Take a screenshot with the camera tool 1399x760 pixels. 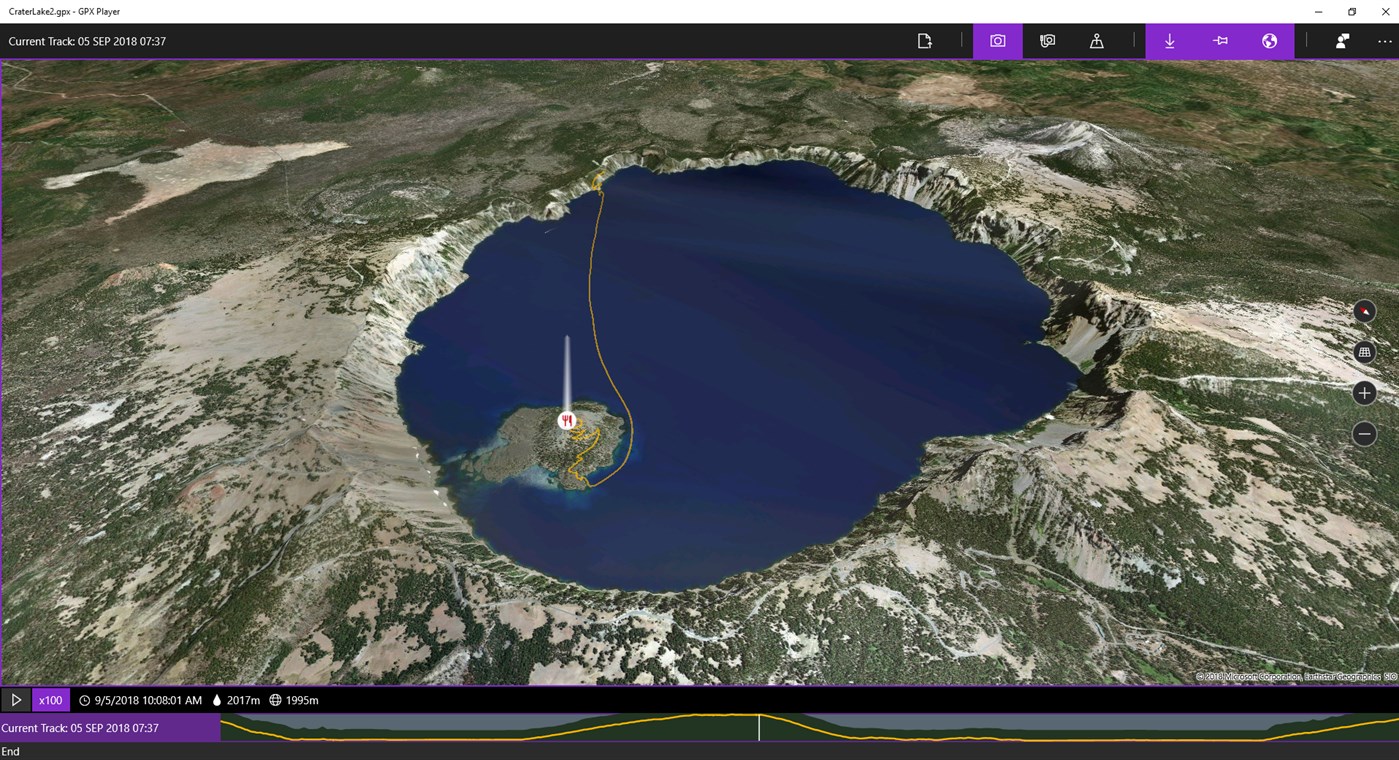tap(997, 40)
